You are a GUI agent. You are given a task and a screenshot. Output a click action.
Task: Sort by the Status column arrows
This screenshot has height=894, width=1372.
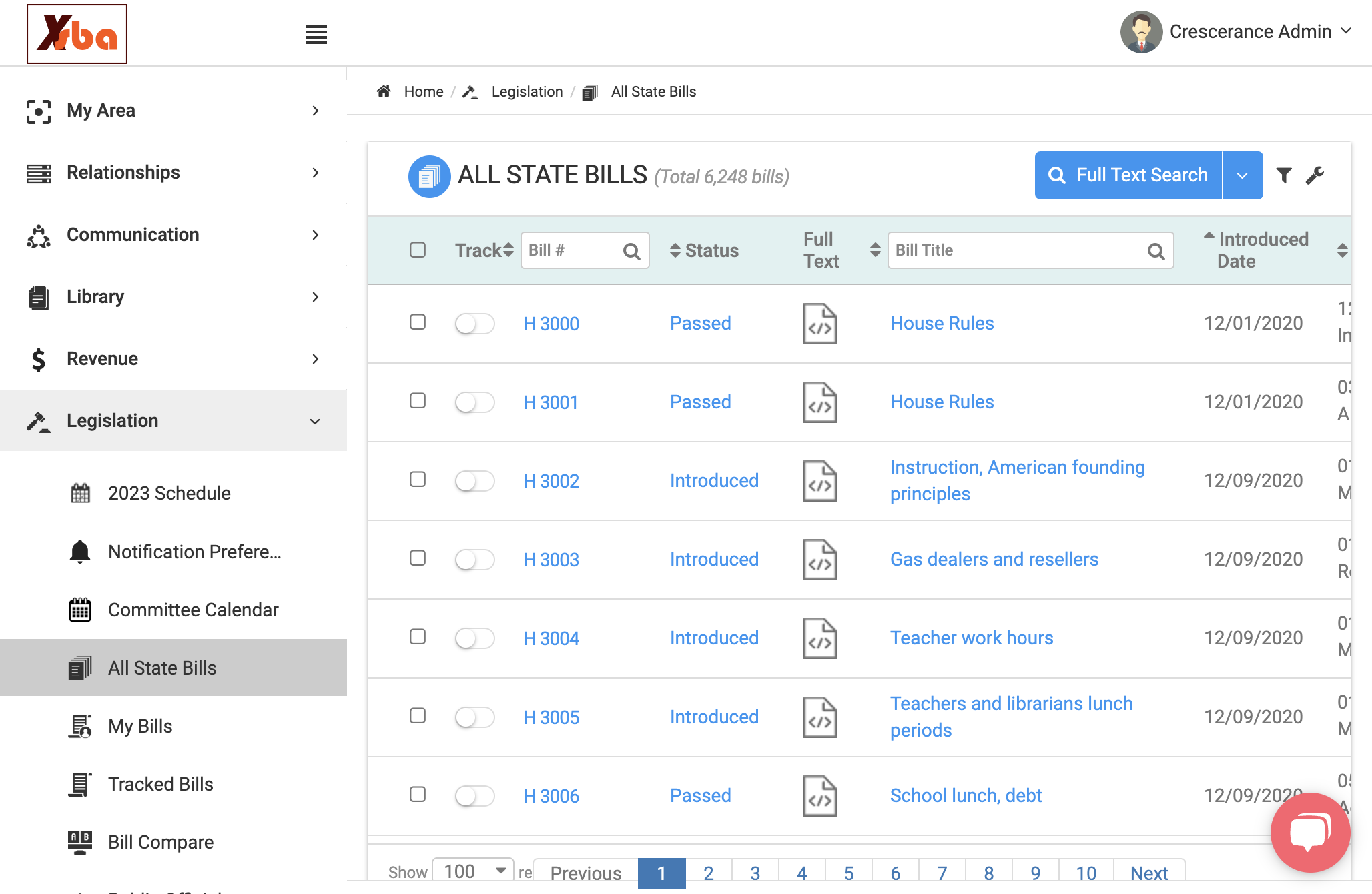coord(675,250)
